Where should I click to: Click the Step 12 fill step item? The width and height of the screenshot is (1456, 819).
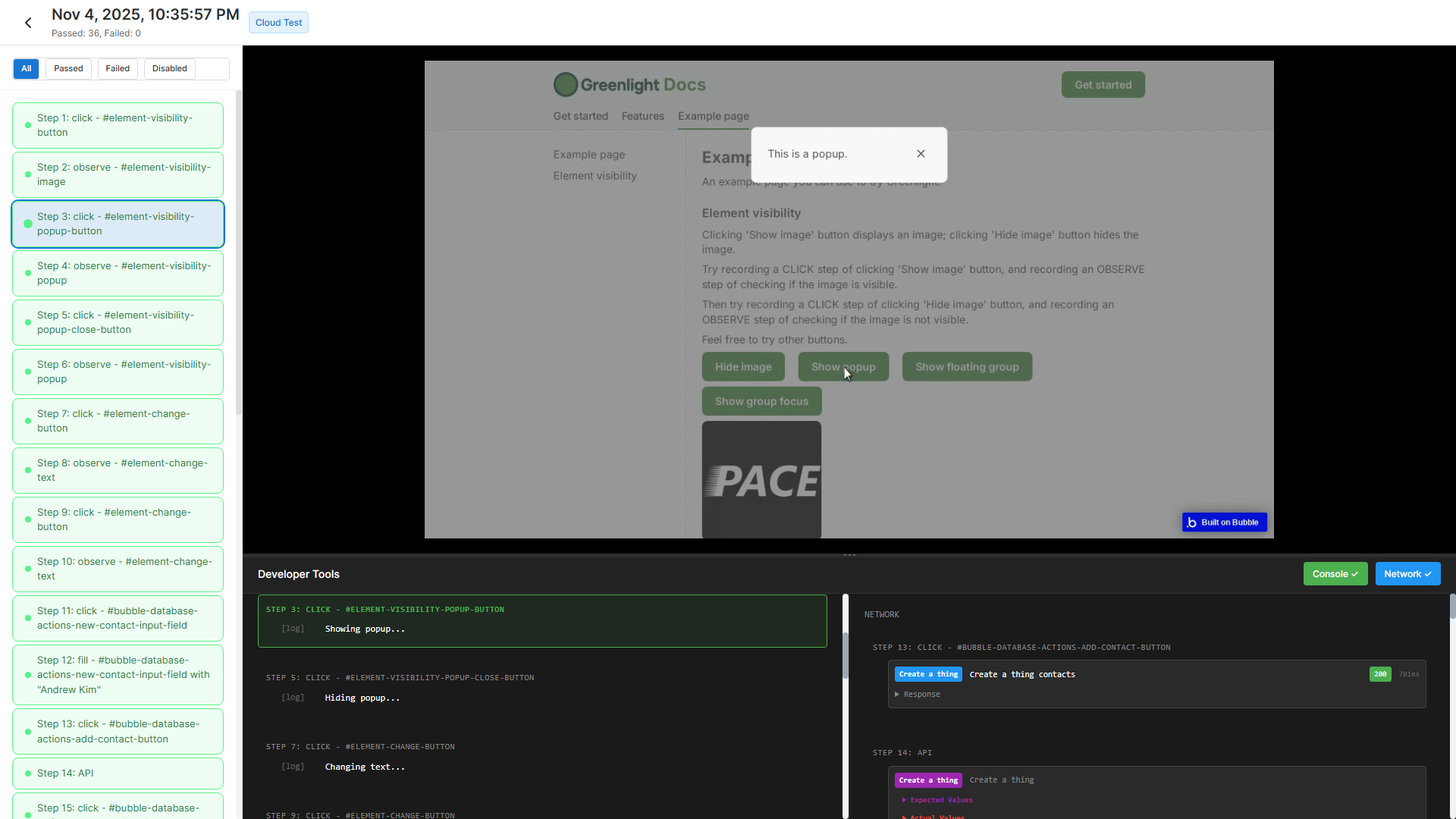(118, 675)
